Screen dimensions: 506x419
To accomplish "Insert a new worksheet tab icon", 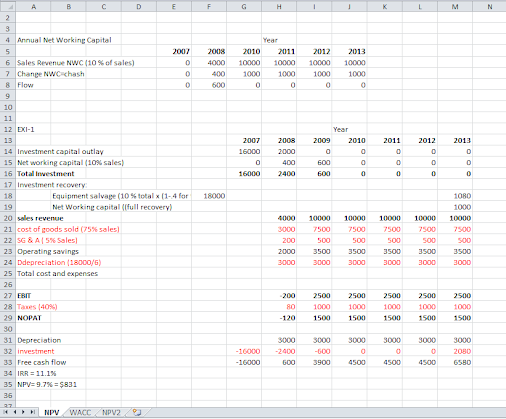I will pyautogui.click(x=137, y=412).
